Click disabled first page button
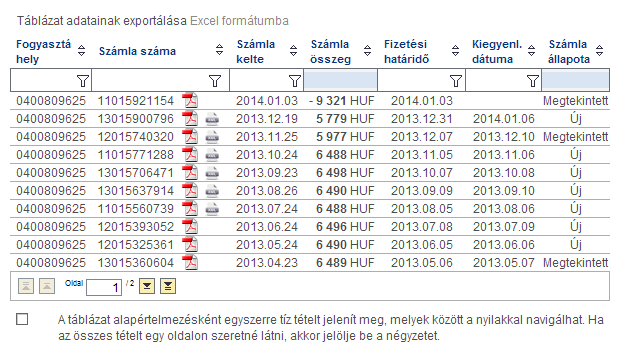This screenshot has width=636, height=362. [26, 286]
